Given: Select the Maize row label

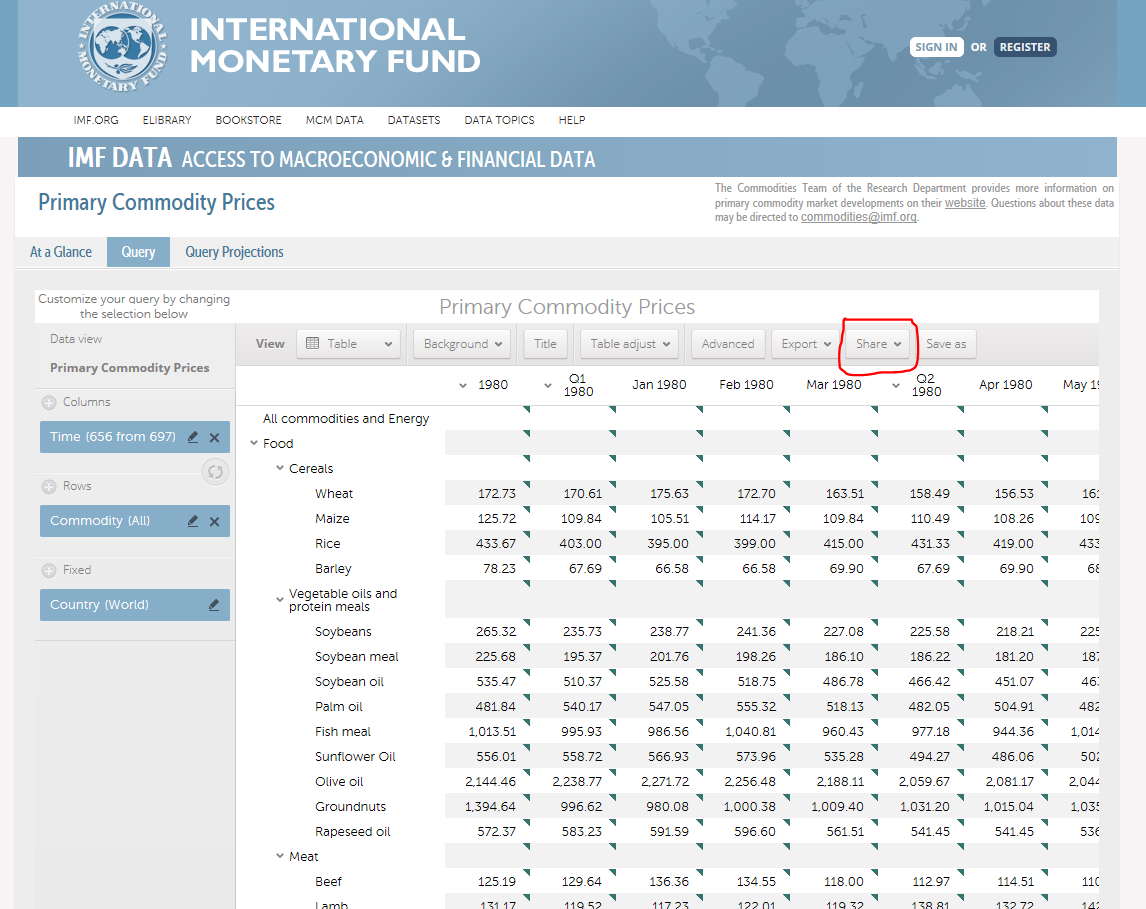Looking at the screenshot, I should click(x=333, y=519).
